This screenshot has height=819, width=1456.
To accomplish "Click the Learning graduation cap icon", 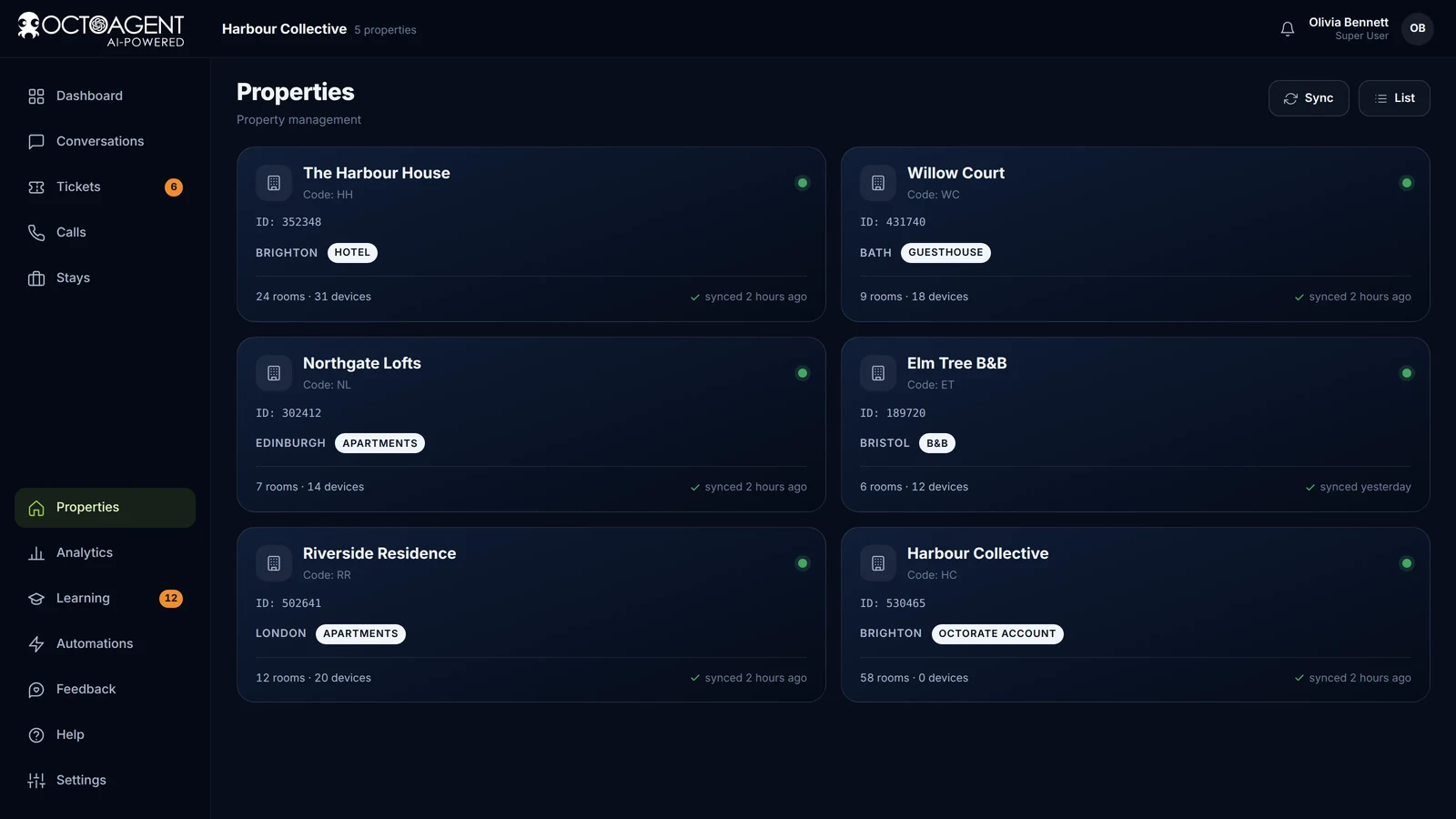I will (36, 599).
